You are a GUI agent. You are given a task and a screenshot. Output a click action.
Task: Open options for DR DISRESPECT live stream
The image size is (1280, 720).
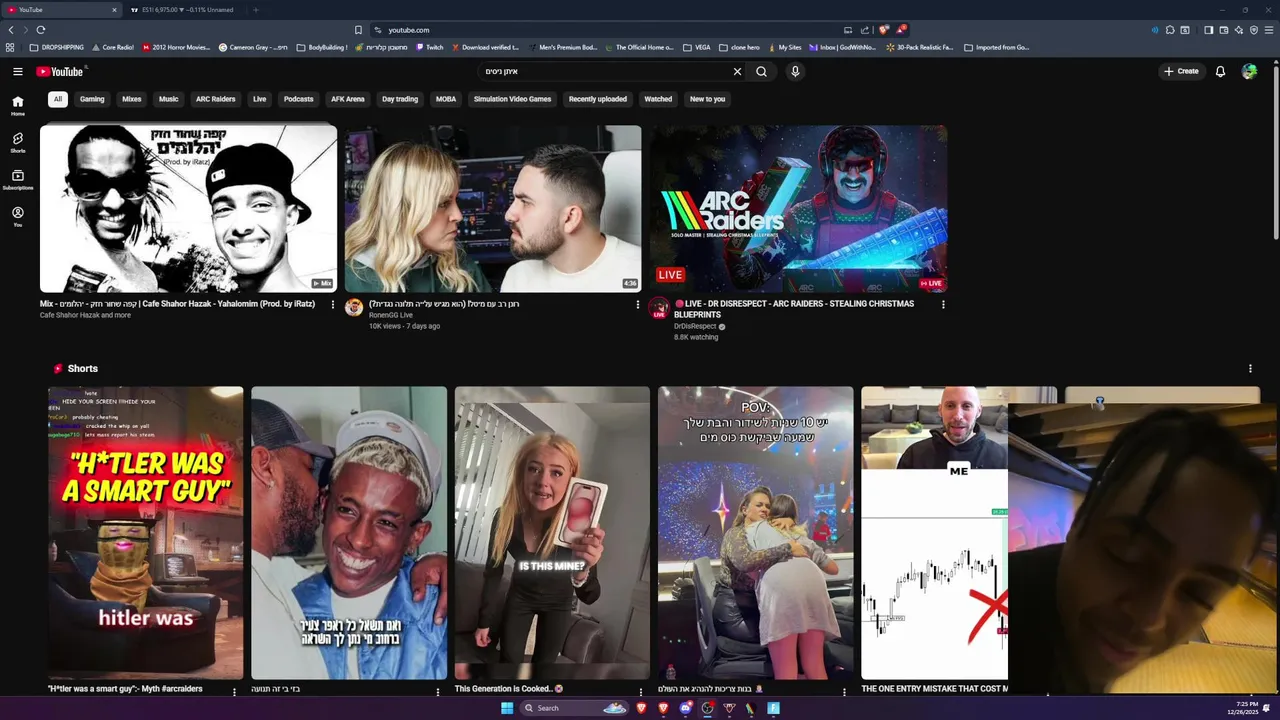click(943, 304)
